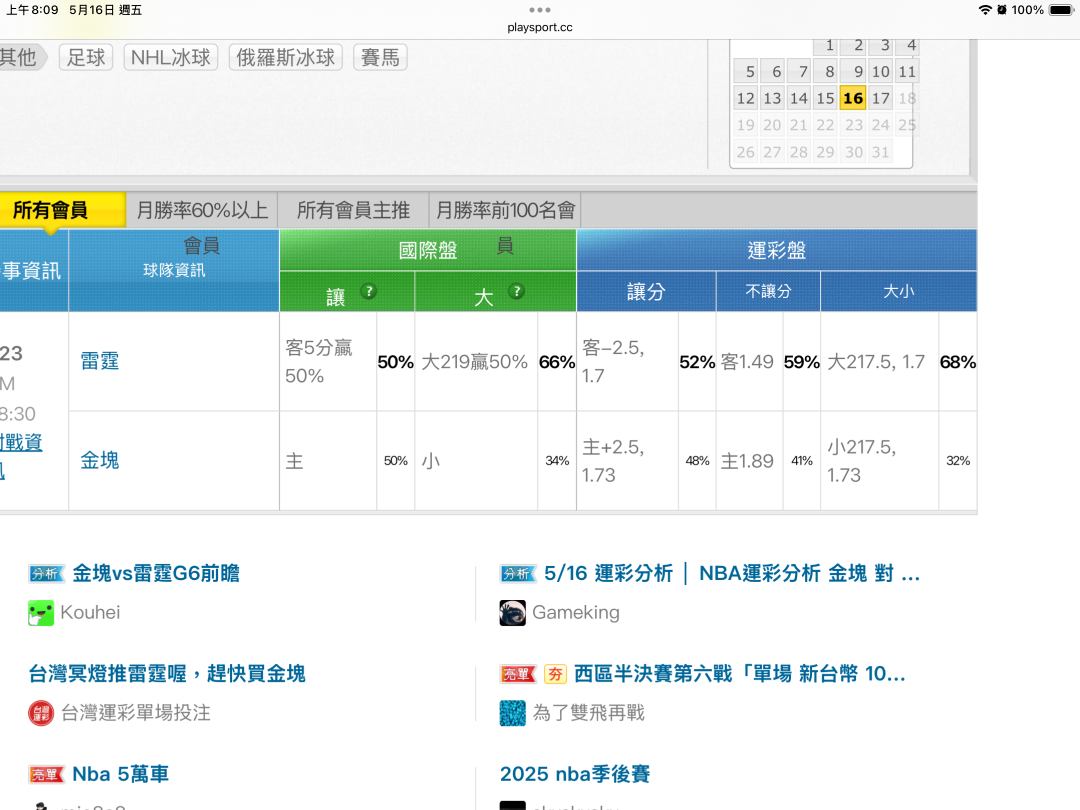Tap the 分析 badge beside 金塊vs雷霆G6前瞻
The width and height of the screenshot is (1080, 810).
47,573
